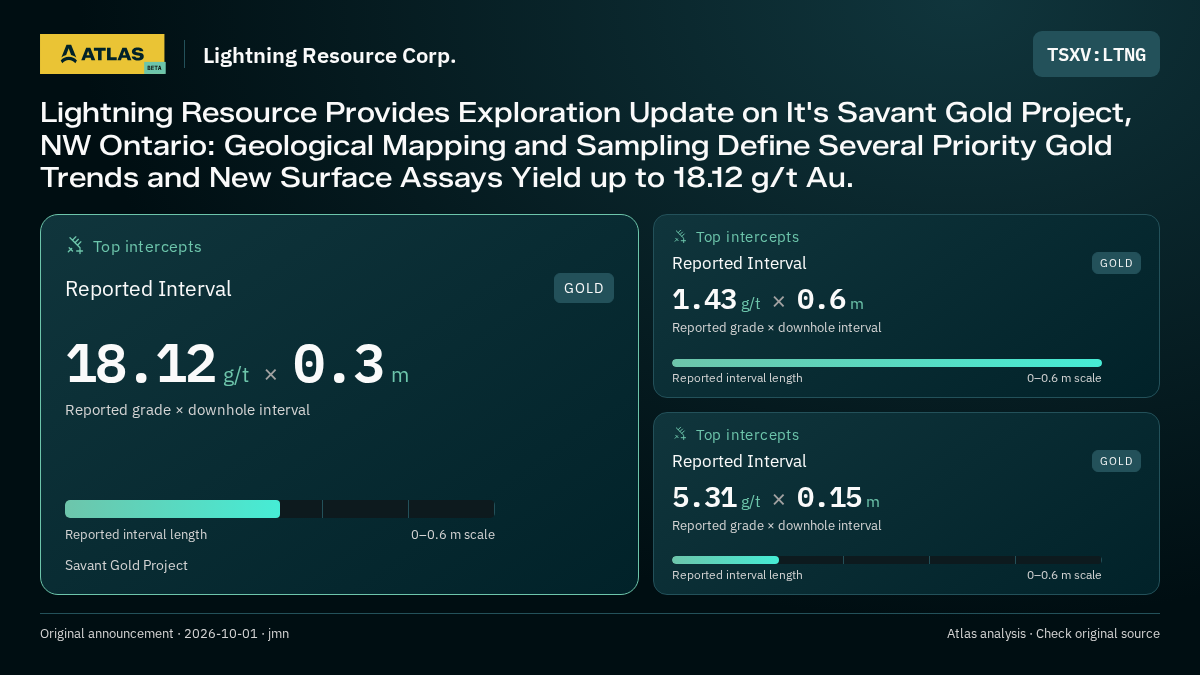Click interval length bar in 1.43 card
1200x675 pixels.
(x=887, y=363)
